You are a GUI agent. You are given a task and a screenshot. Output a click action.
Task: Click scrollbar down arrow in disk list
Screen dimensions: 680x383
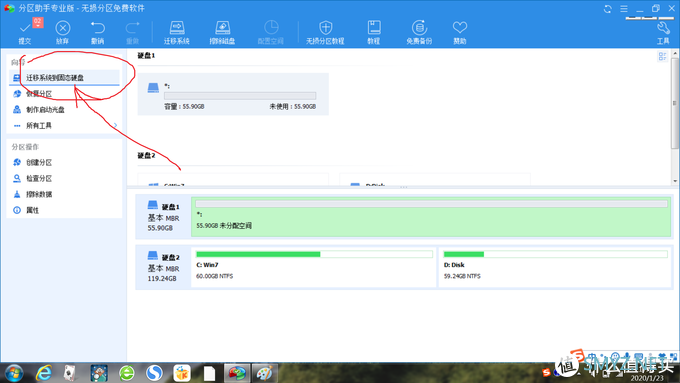tap(675, 181)
